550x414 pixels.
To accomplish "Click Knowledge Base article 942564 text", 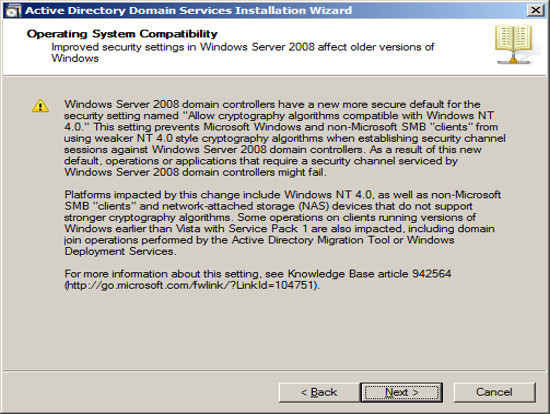I will pyautogui.click(x=369, y=274).
